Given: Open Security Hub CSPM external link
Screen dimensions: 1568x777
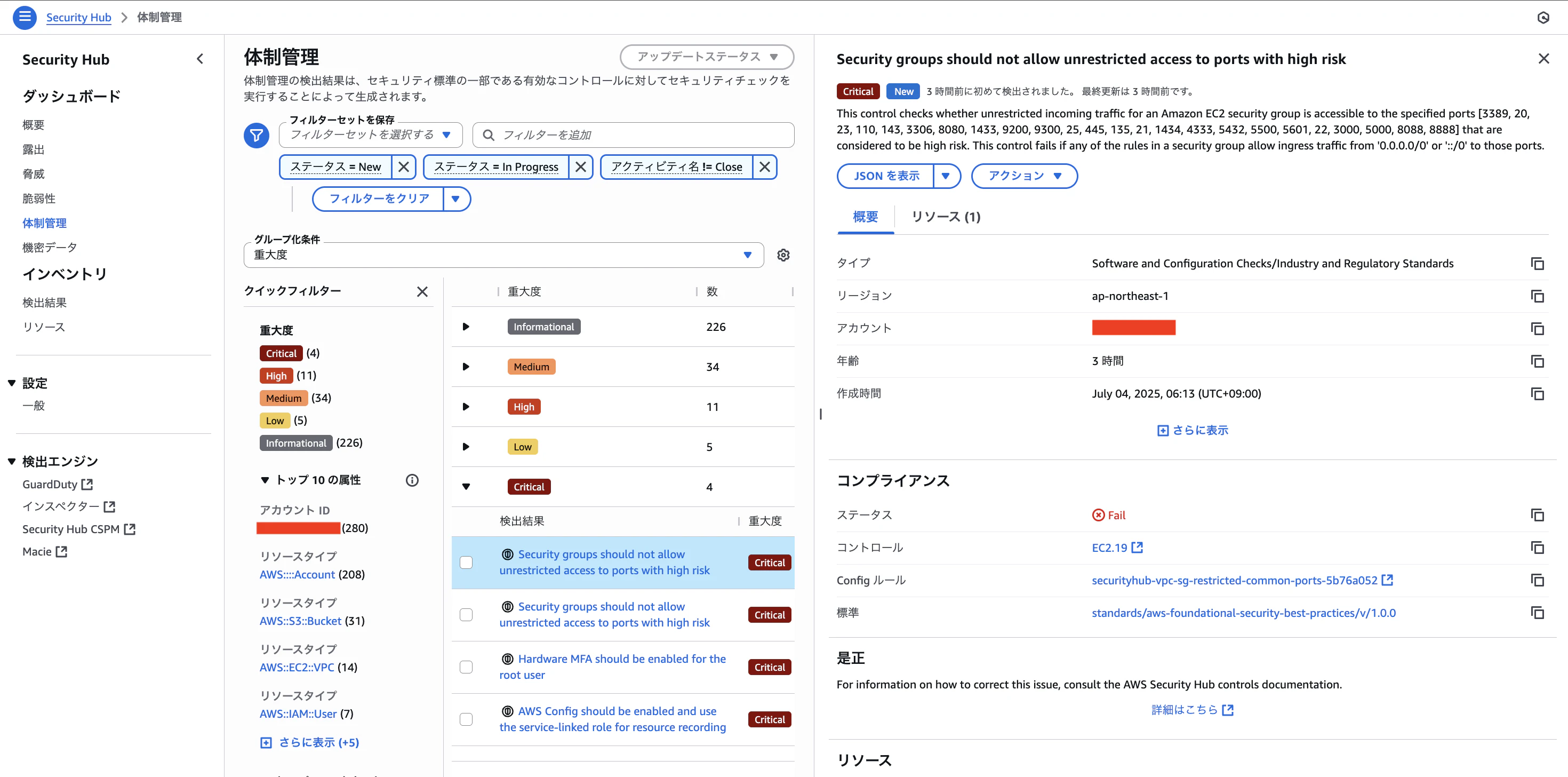Looking at the screenshot, I should point(78,529).
